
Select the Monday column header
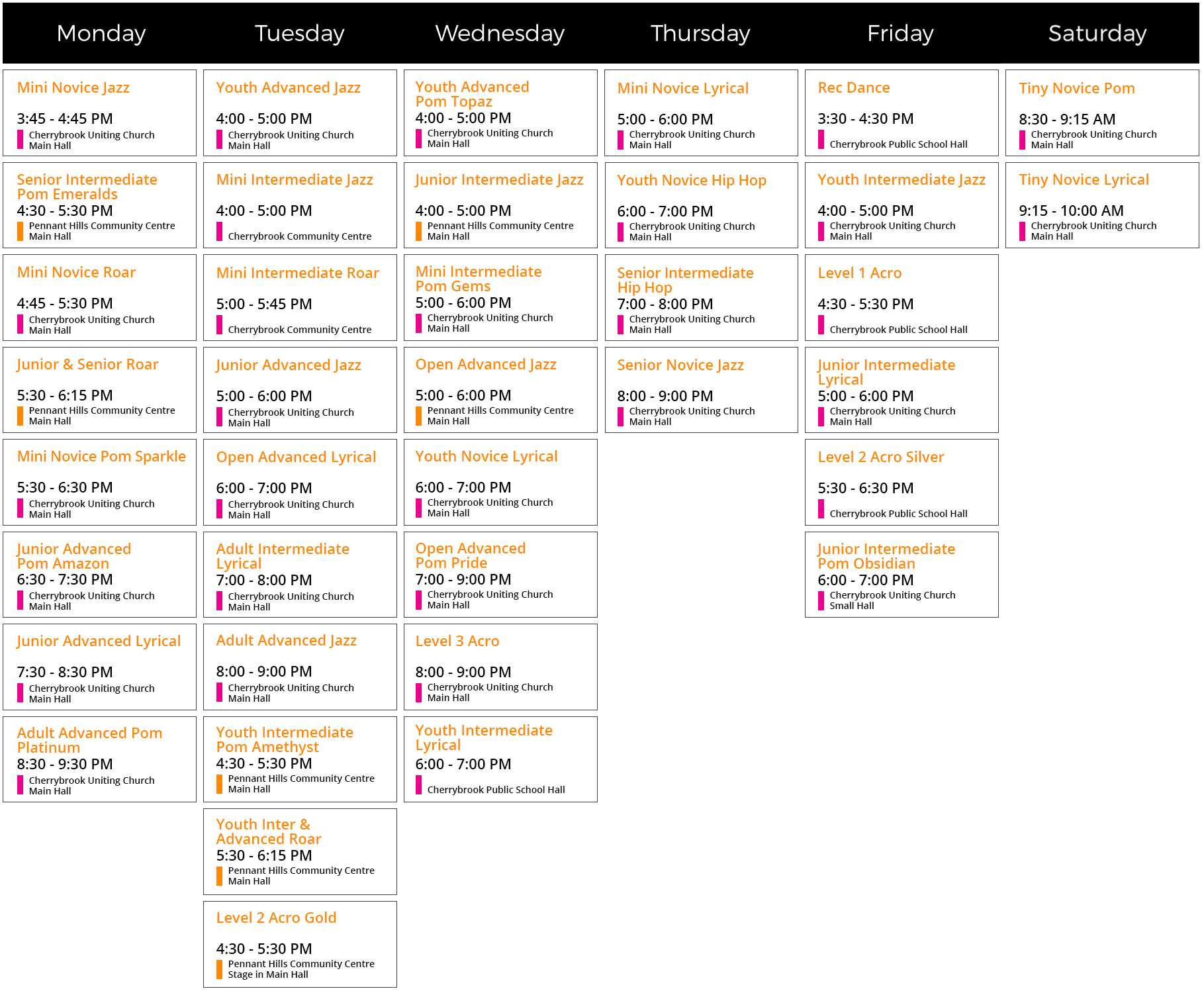click(x=101, y=33)
